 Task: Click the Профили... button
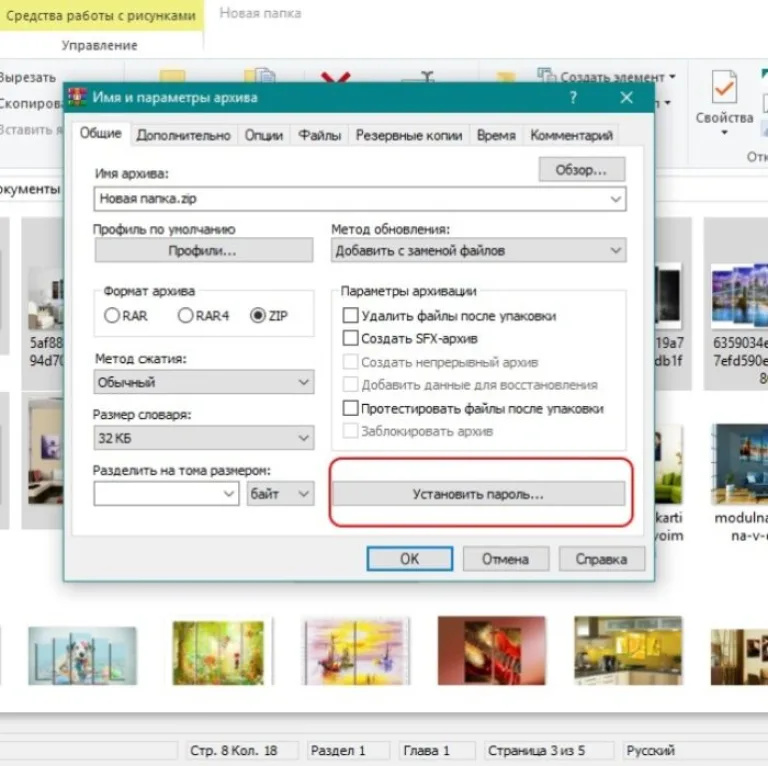tap(203, 251)
